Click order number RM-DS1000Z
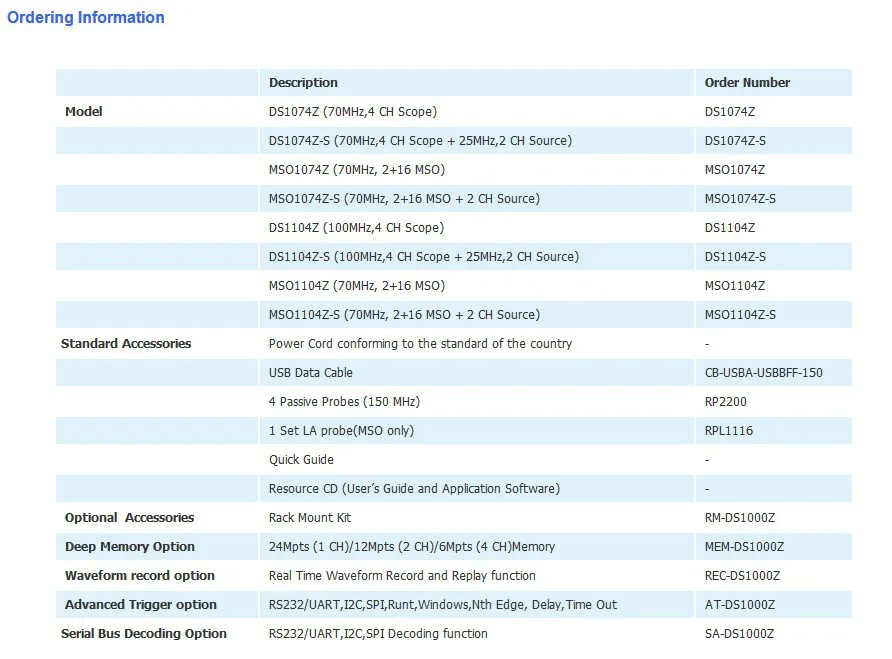The image size is (892, 659). point(740,518)
